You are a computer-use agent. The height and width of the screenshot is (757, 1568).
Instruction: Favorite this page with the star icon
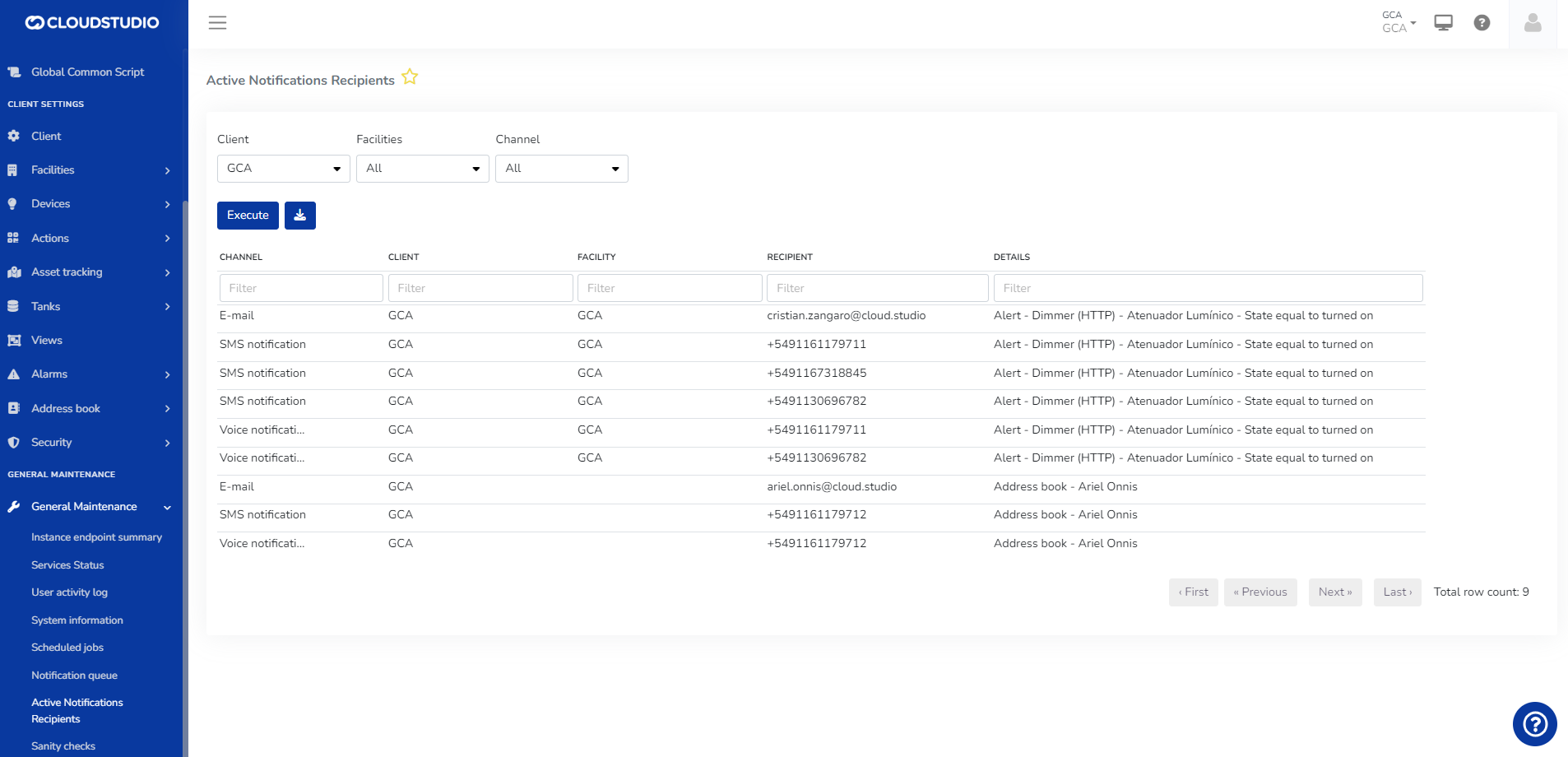click(x=410, y=77)
